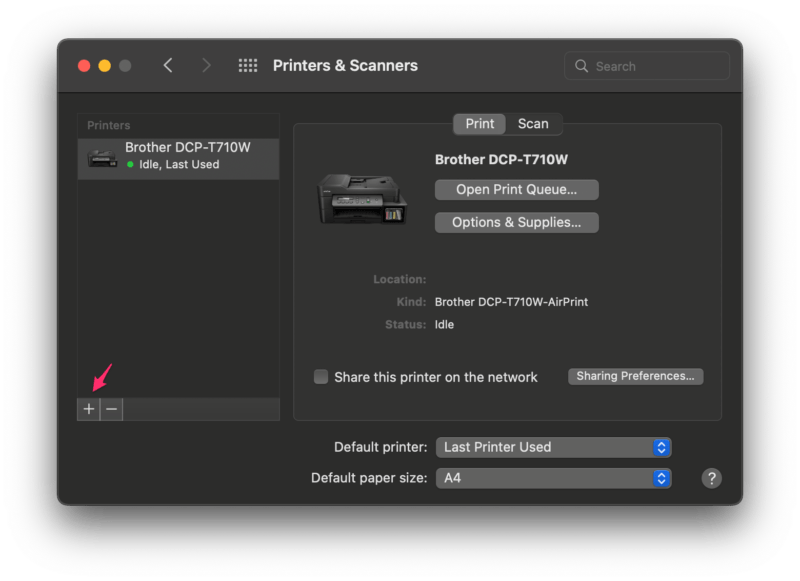The image size is (800, 581).
Task: Expand the Default printer dropdown
Action: point(553,447)
